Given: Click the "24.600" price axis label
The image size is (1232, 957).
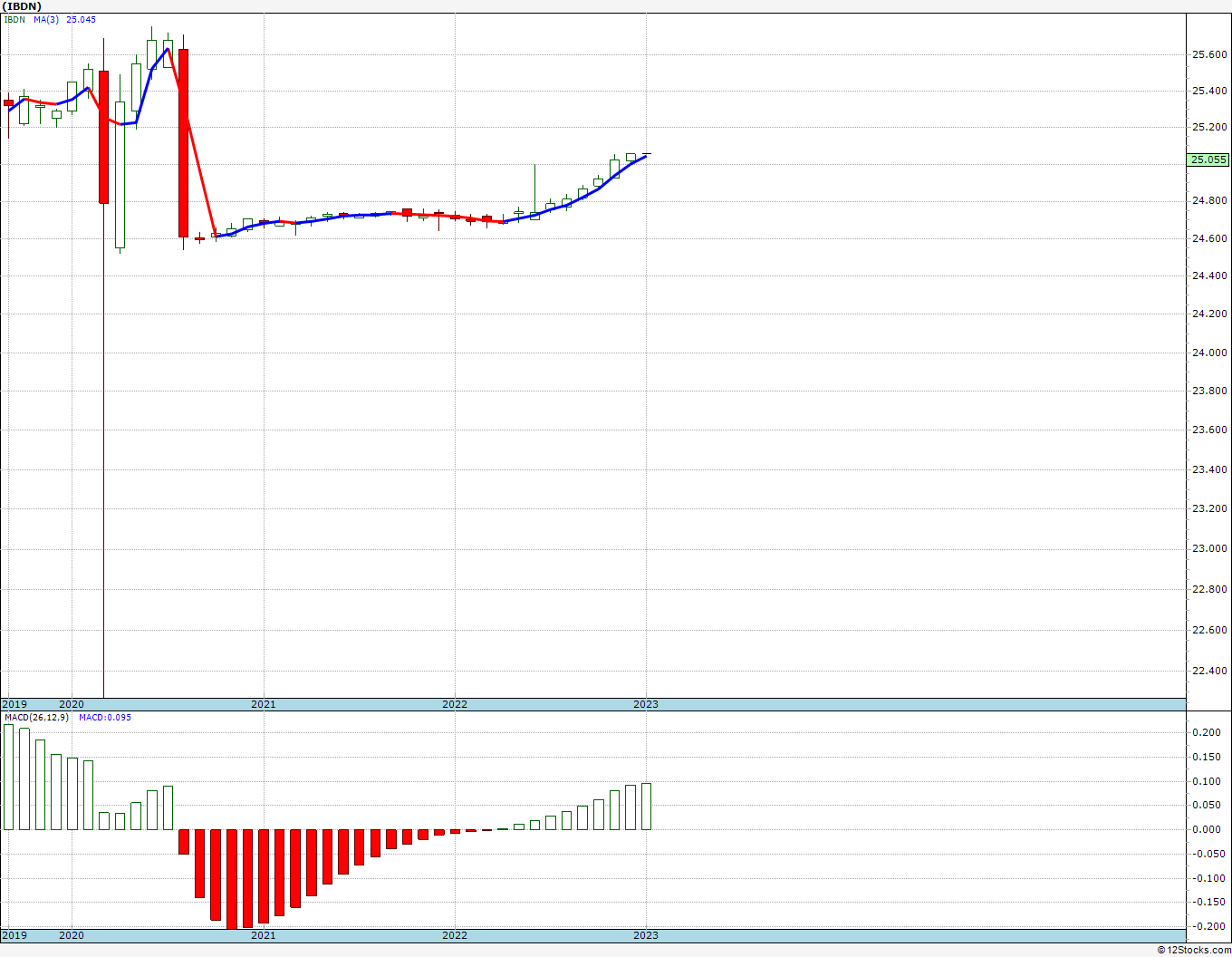Looking at the screenshot, I should (x=1209, y=238).
